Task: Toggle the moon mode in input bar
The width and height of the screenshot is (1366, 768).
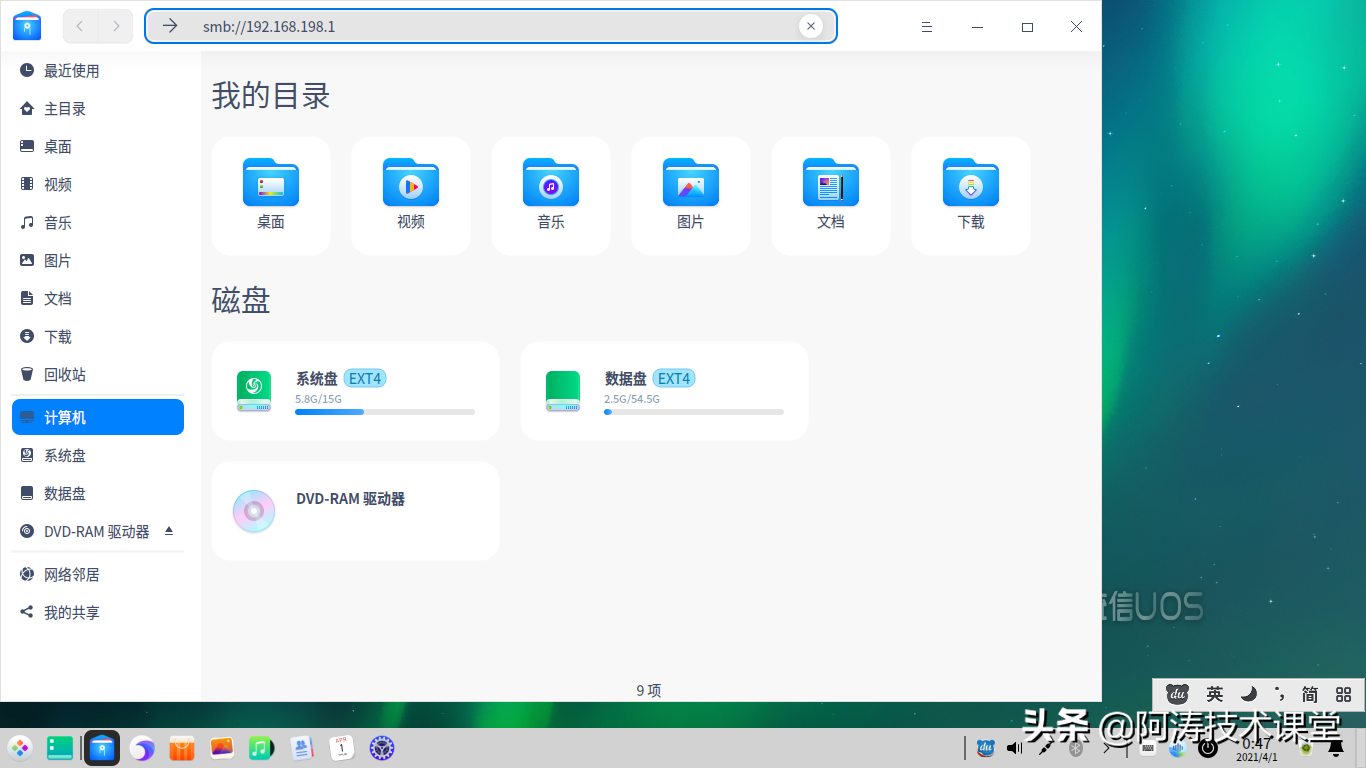Action: point(1248,694)
